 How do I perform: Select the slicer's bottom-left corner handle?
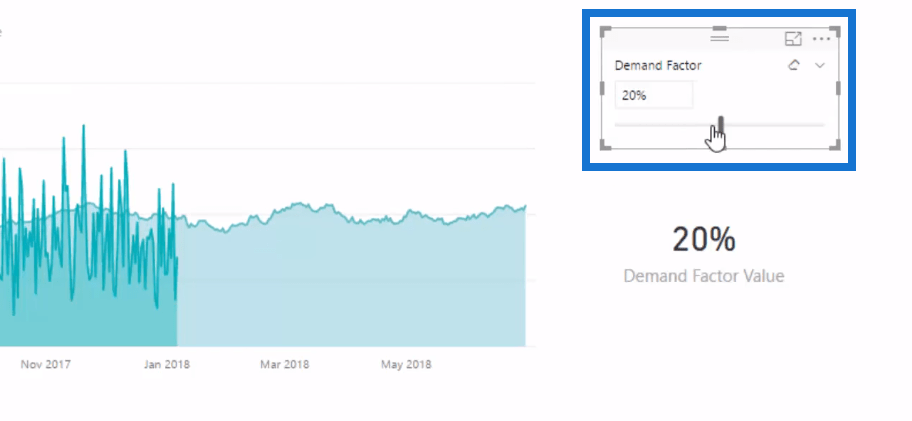[x=605, y=144]
